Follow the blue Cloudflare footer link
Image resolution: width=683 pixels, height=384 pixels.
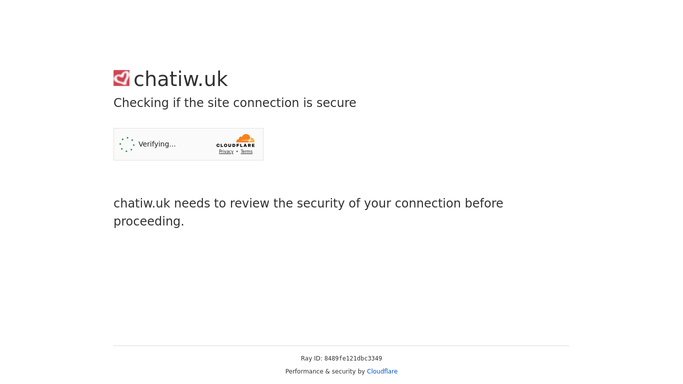point(382,371)
